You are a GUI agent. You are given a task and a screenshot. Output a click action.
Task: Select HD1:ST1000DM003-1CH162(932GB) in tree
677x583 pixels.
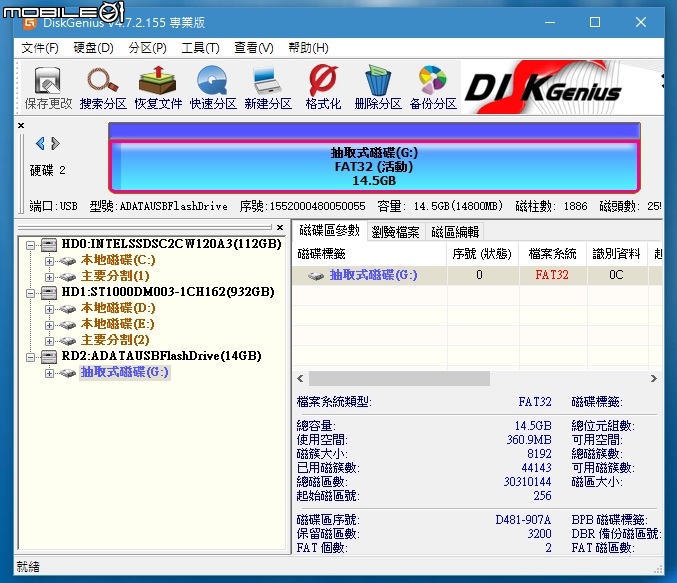(168, 292)
